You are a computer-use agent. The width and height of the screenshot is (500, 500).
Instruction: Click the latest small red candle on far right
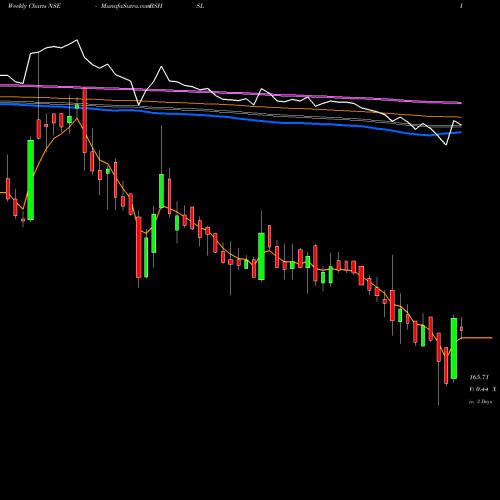[462, 329]
